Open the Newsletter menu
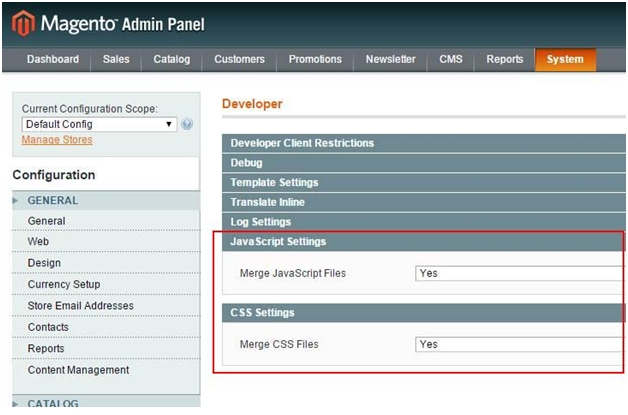628x415 pixels. click(390, 59)
